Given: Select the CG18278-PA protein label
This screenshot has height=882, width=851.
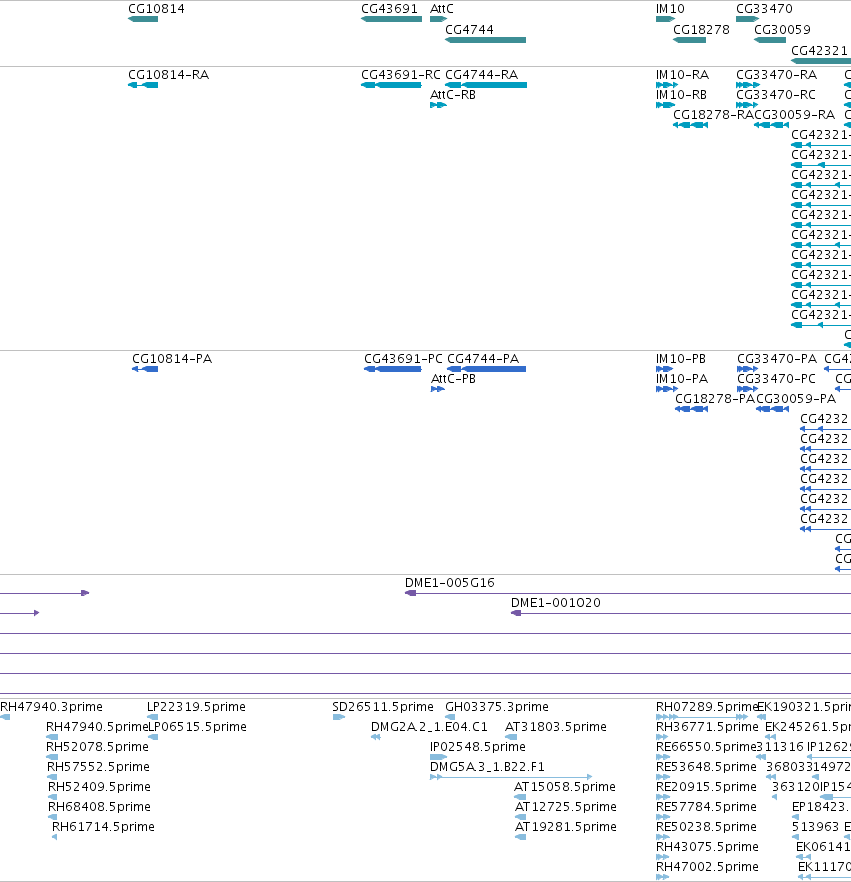Looking at the screenshot, I should tap(715, 399).
